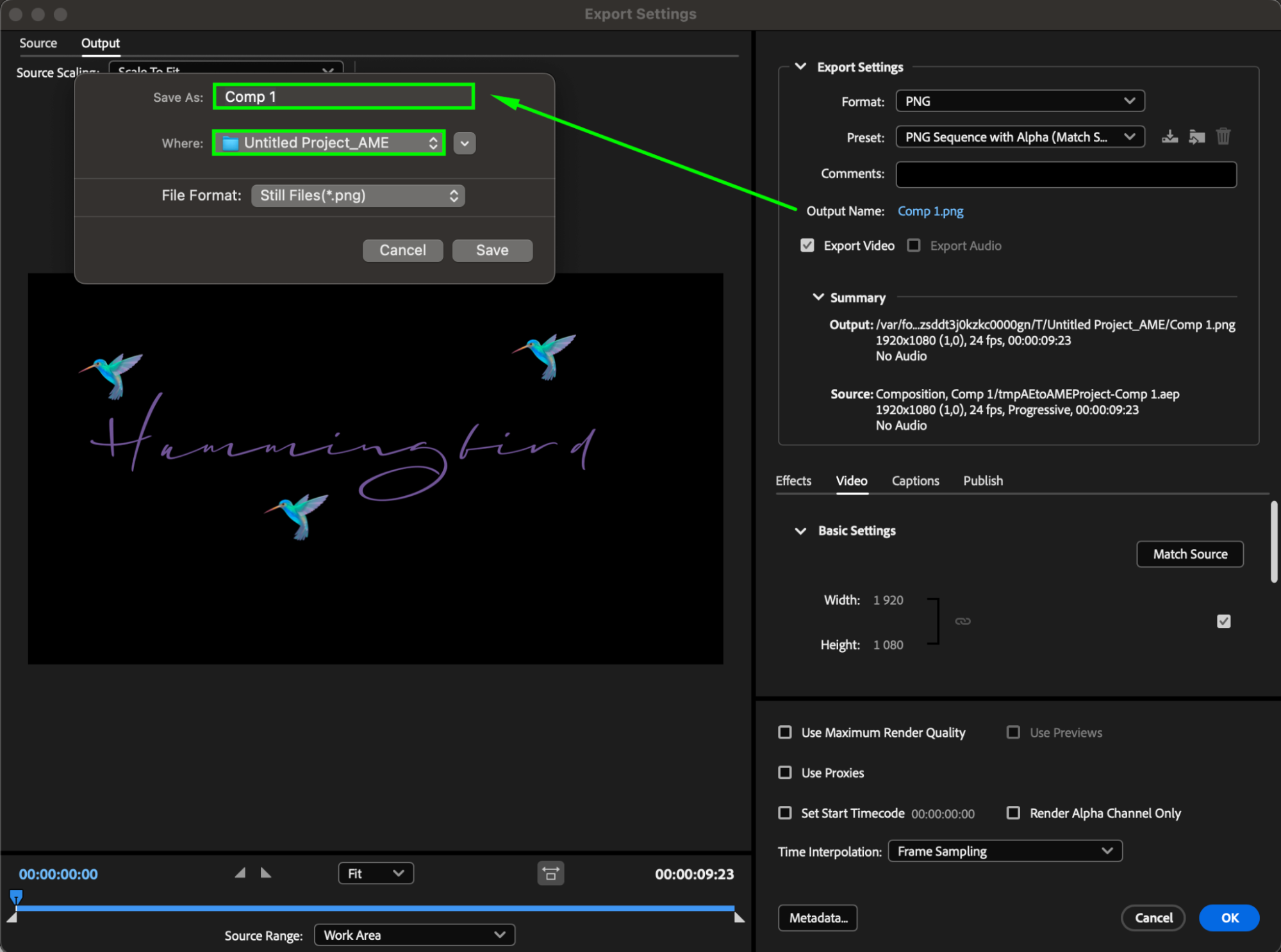This screenshot has width=1281, height=952.
Task: Collapse the Summary section
Action: (x=818, y=297)
